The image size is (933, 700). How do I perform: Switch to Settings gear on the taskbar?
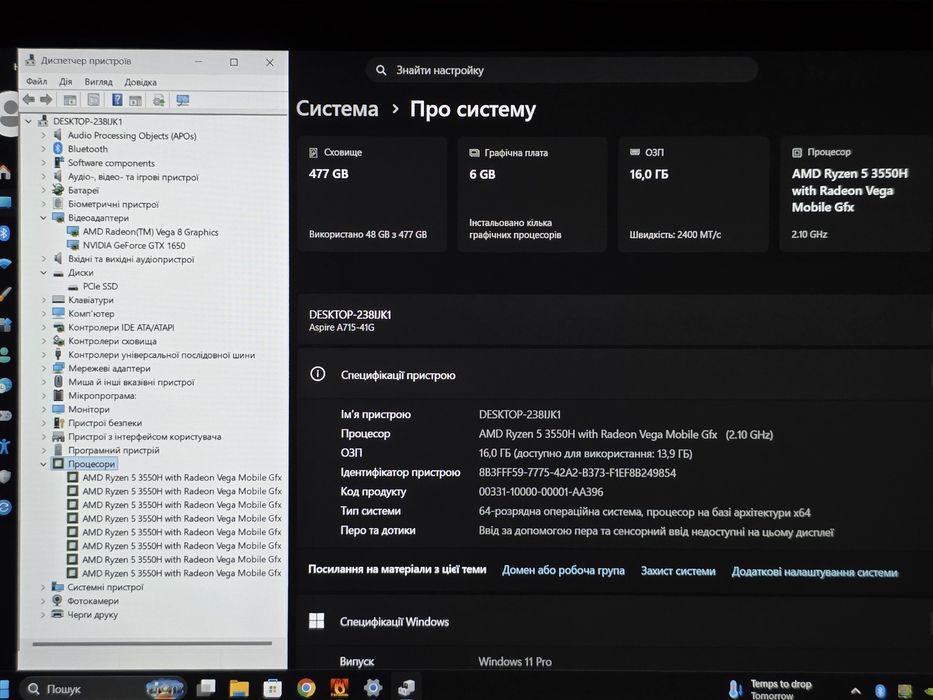373,688
